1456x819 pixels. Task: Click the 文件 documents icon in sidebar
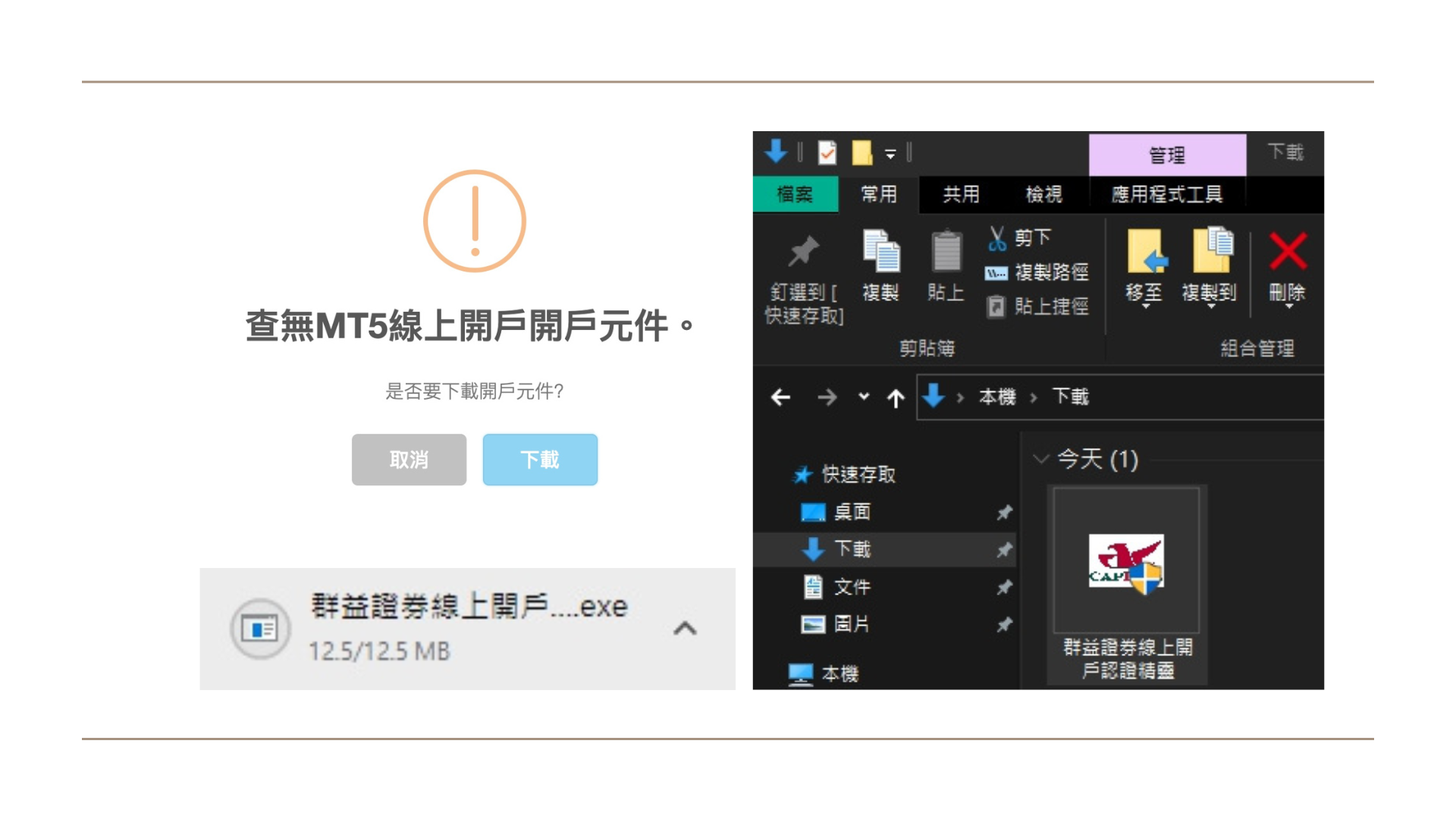click(813, 586)
